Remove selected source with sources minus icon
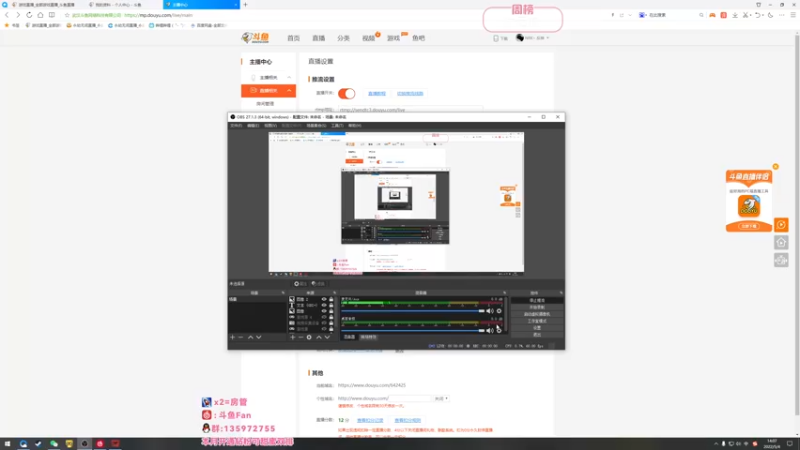Screen dimensions: 800x450 point(301,337)
